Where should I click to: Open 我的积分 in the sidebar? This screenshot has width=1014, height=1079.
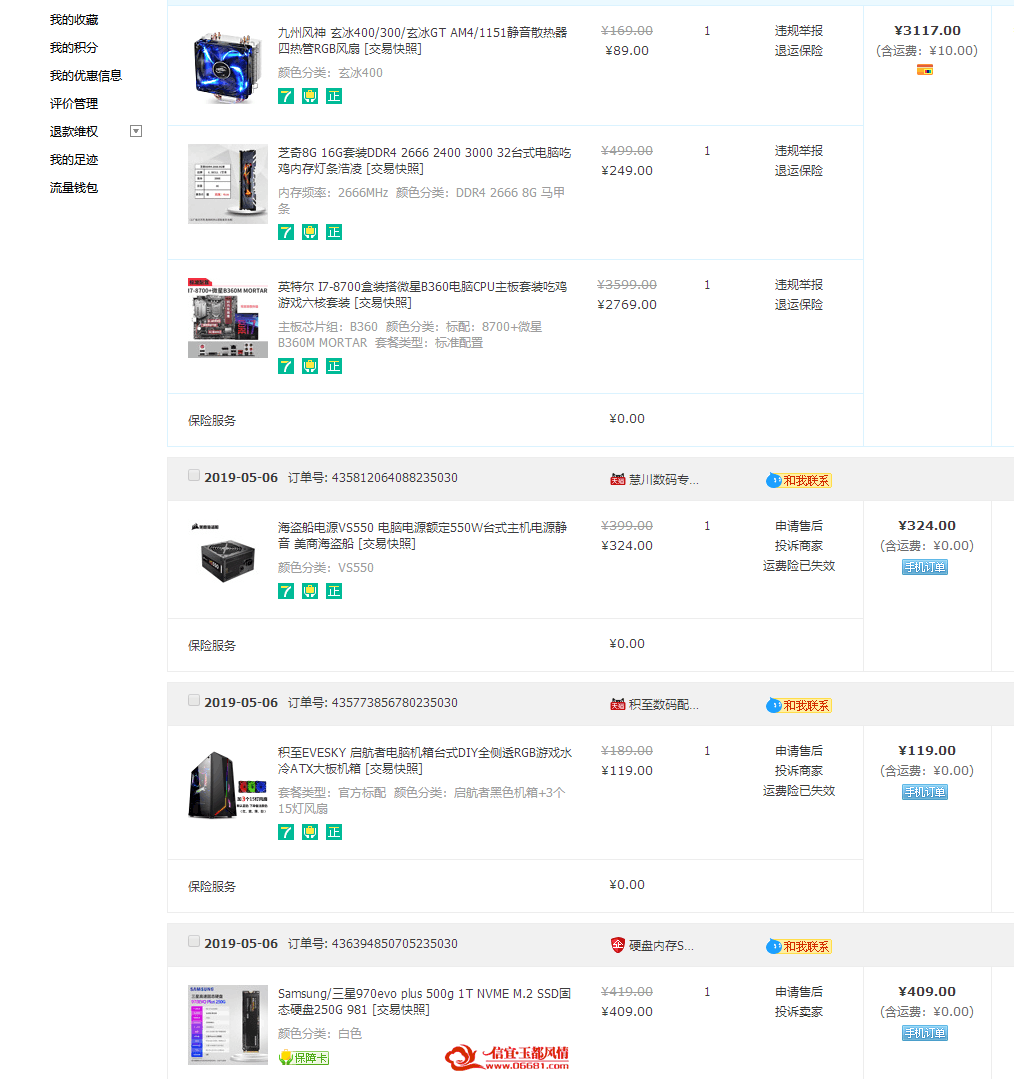coord(74,47)
